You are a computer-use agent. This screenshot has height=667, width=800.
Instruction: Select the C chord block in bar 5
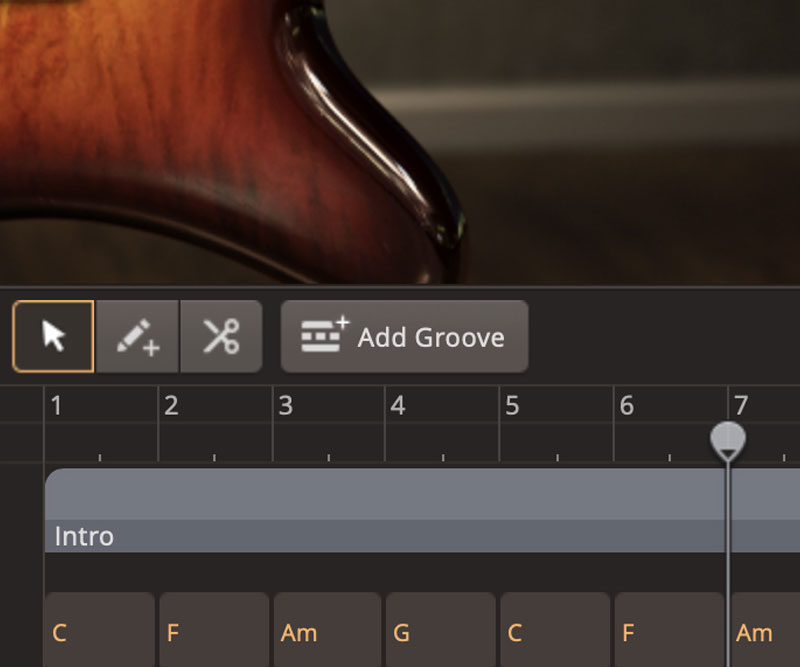[x=555, y=630]
